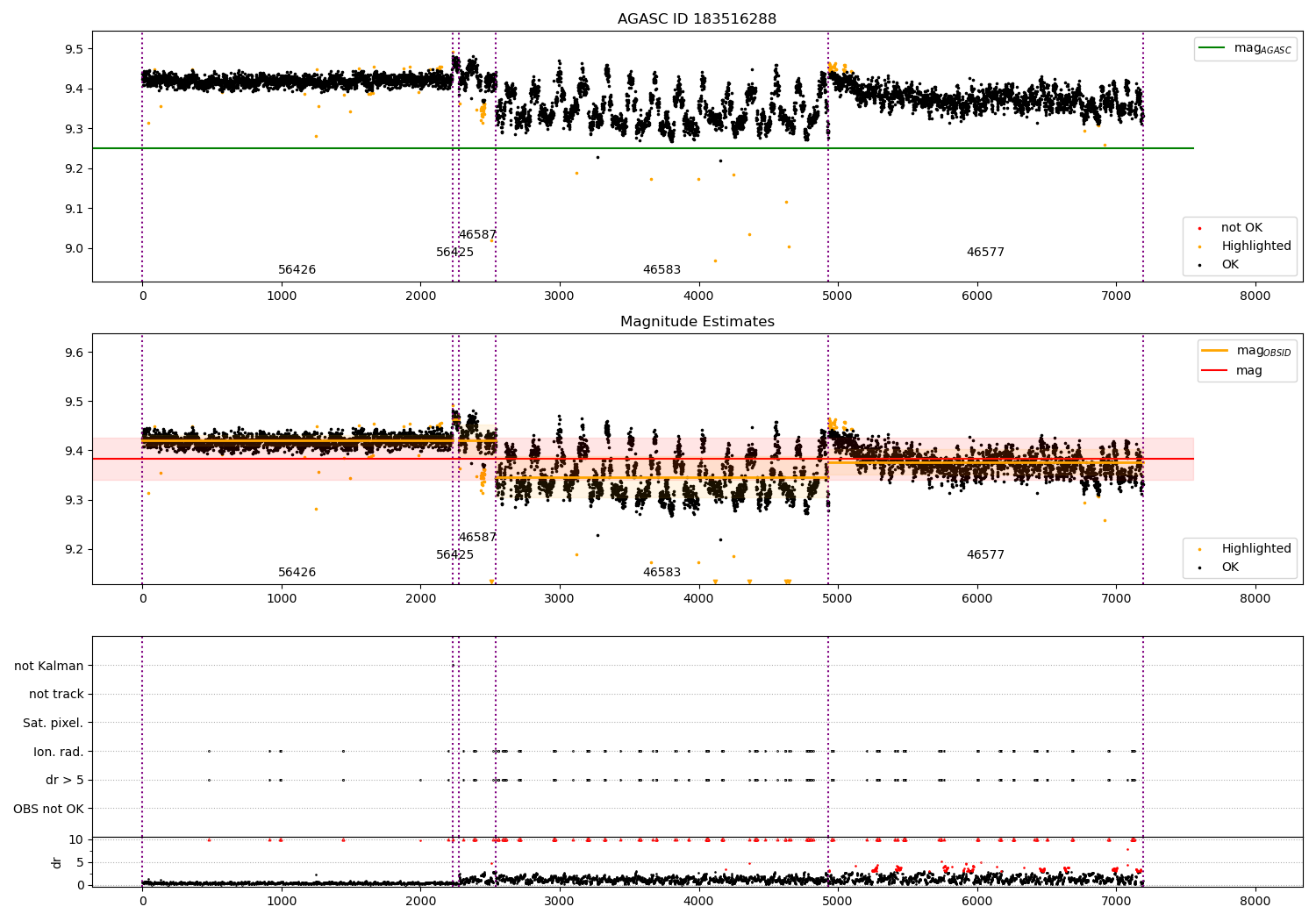
Task: Click the 'Ion. rad.' row label
Action: (58, 752)
